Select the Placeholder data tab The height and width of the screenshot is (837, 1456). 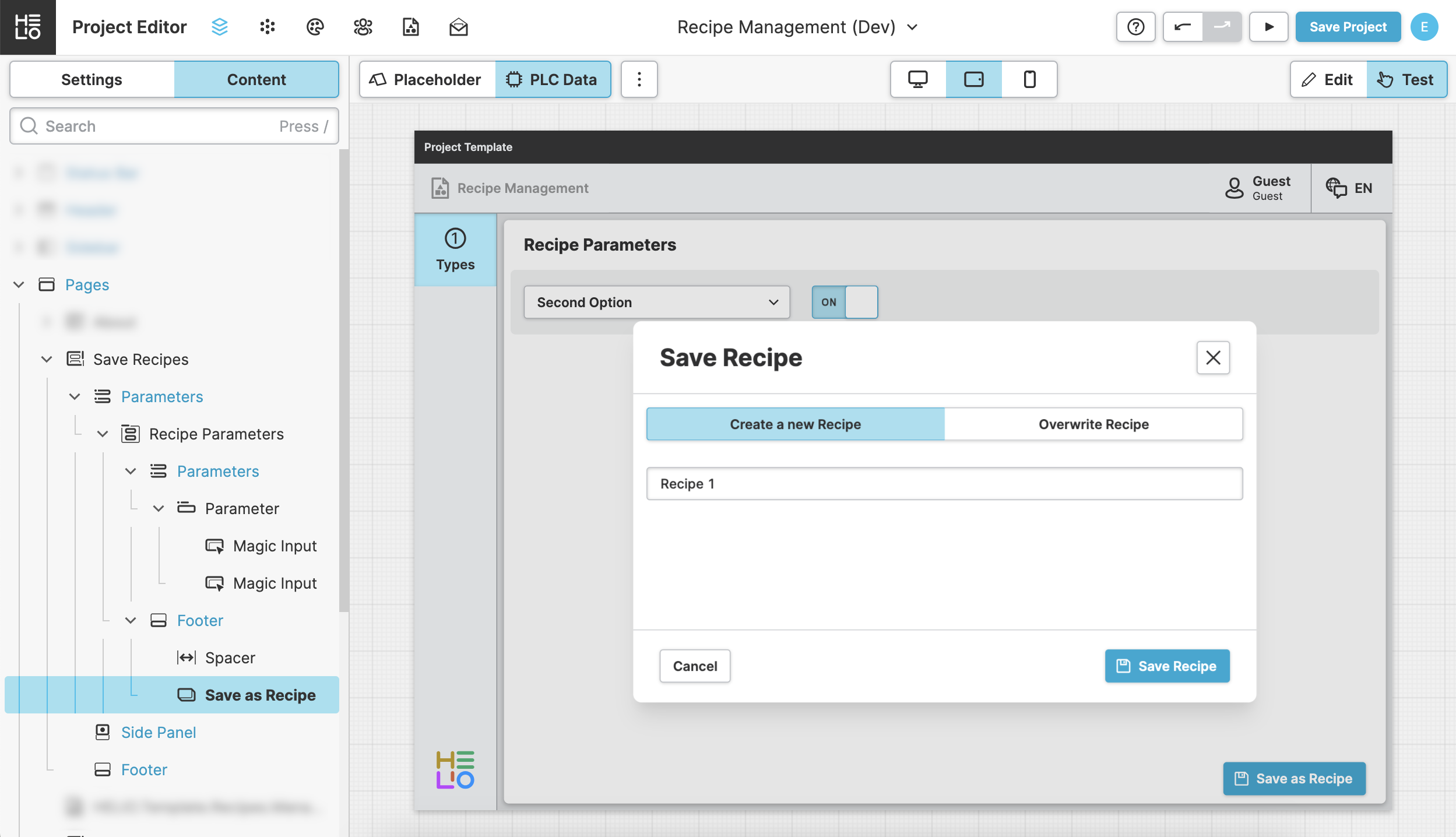click(427, 79)
